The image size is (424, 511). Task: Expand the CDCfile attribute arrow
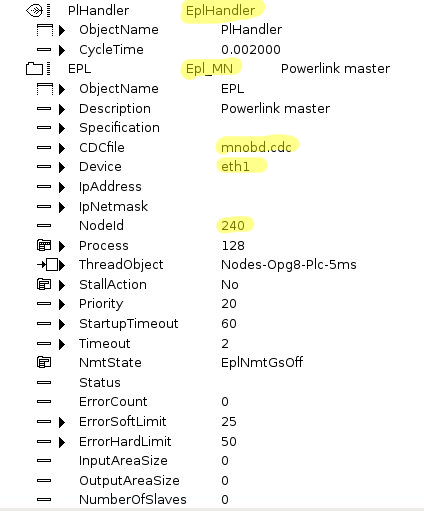pyautogui.click(x=62, y=148)
